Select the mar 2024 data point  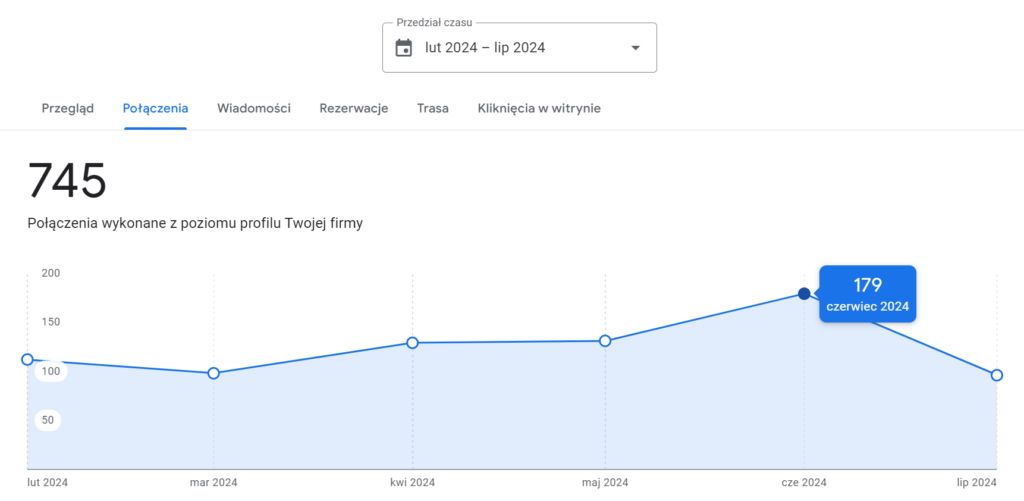[x=213, y=373]
